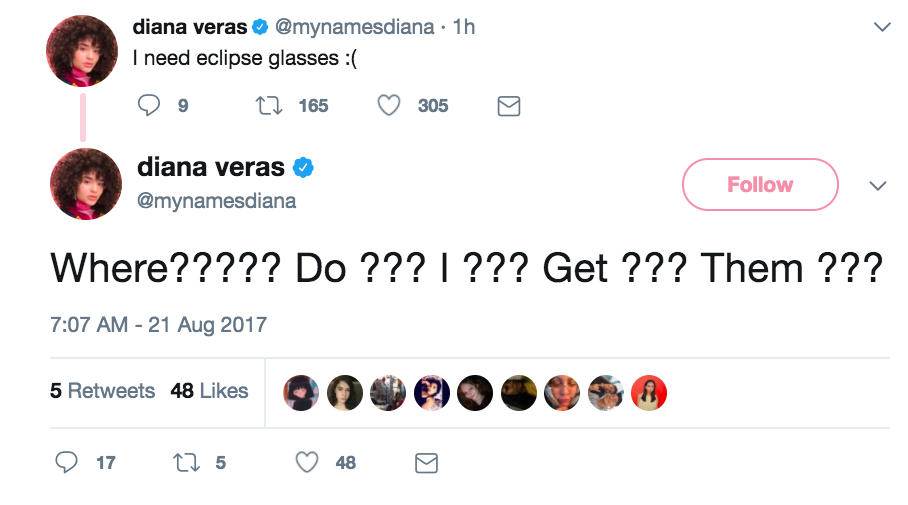
Task: Like the tweet with 48 likes
Action: pos(307,463)
